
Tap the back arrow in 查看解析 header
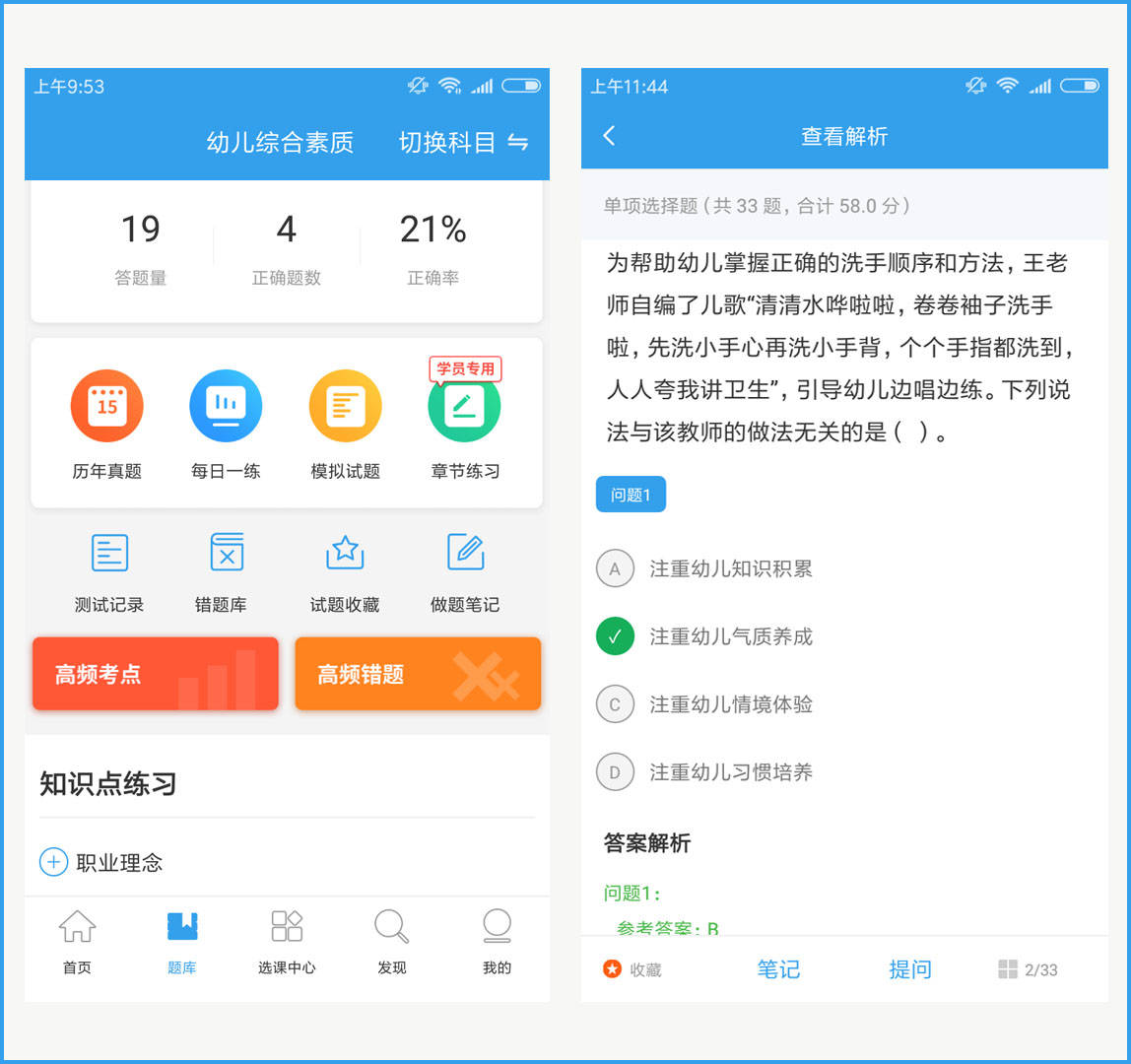coord(610,136)
